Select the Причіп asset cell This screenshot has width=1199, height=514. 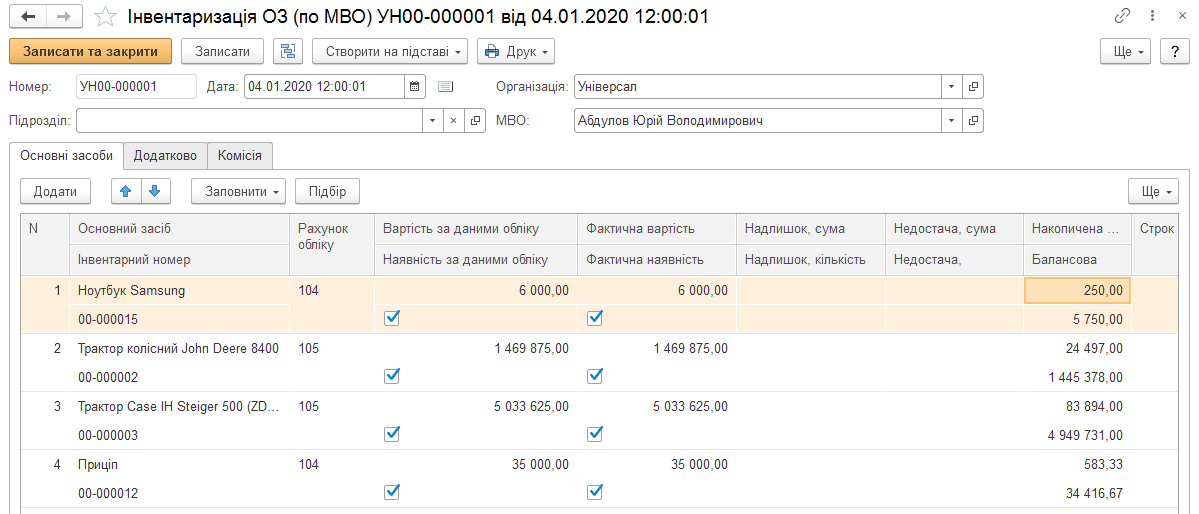pos(180,464)
